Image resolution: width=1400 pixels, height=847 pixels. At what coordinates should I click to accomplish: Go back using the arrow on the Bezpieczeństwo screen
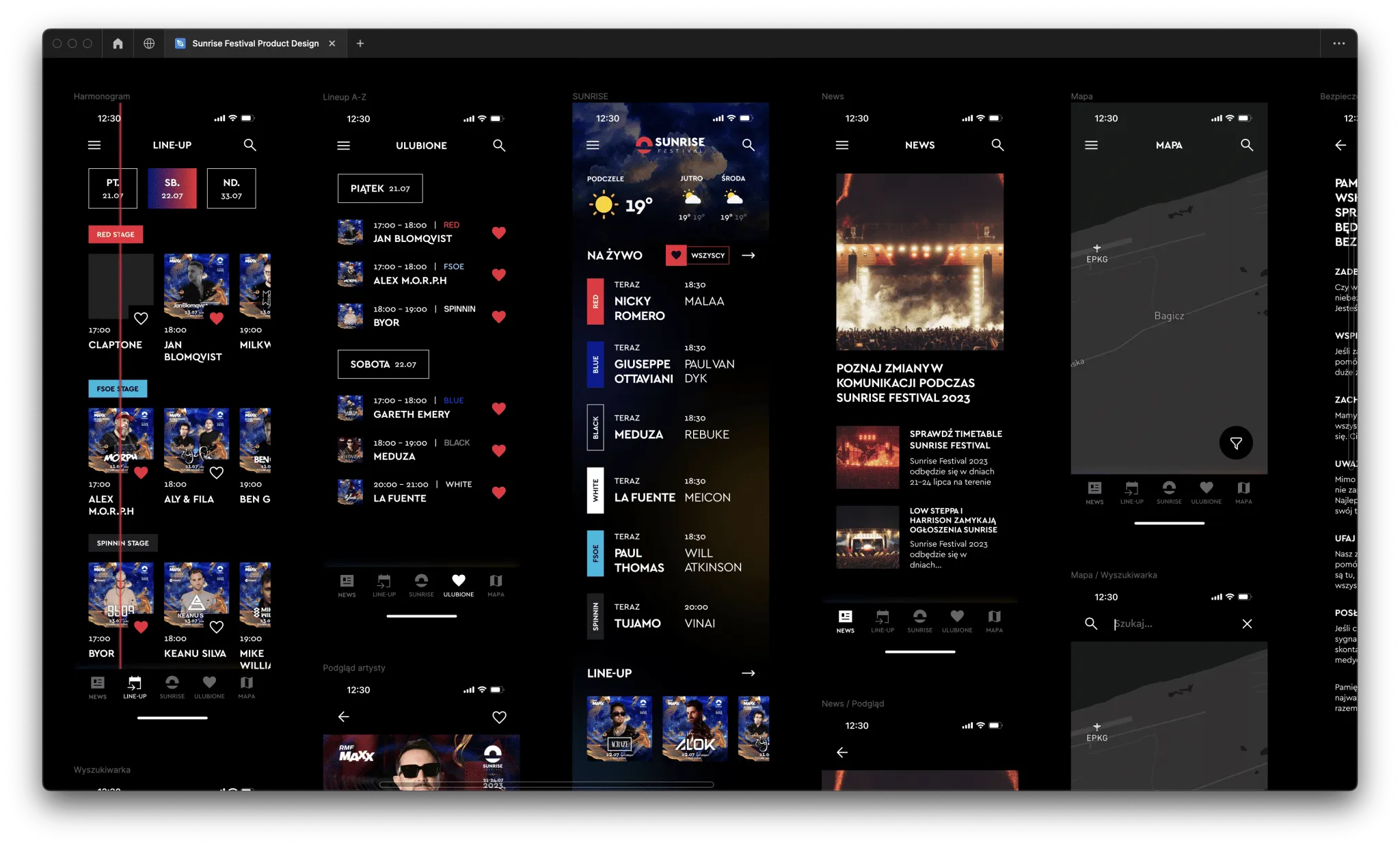point(1341,145)
